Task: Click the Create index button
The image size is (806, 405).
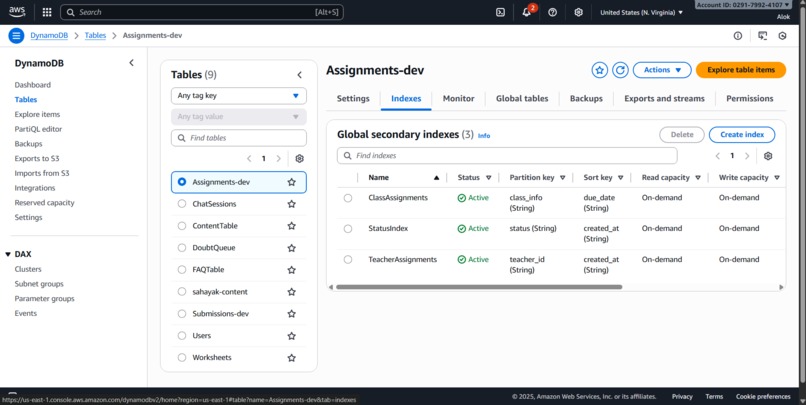Action: coord(742,135)
